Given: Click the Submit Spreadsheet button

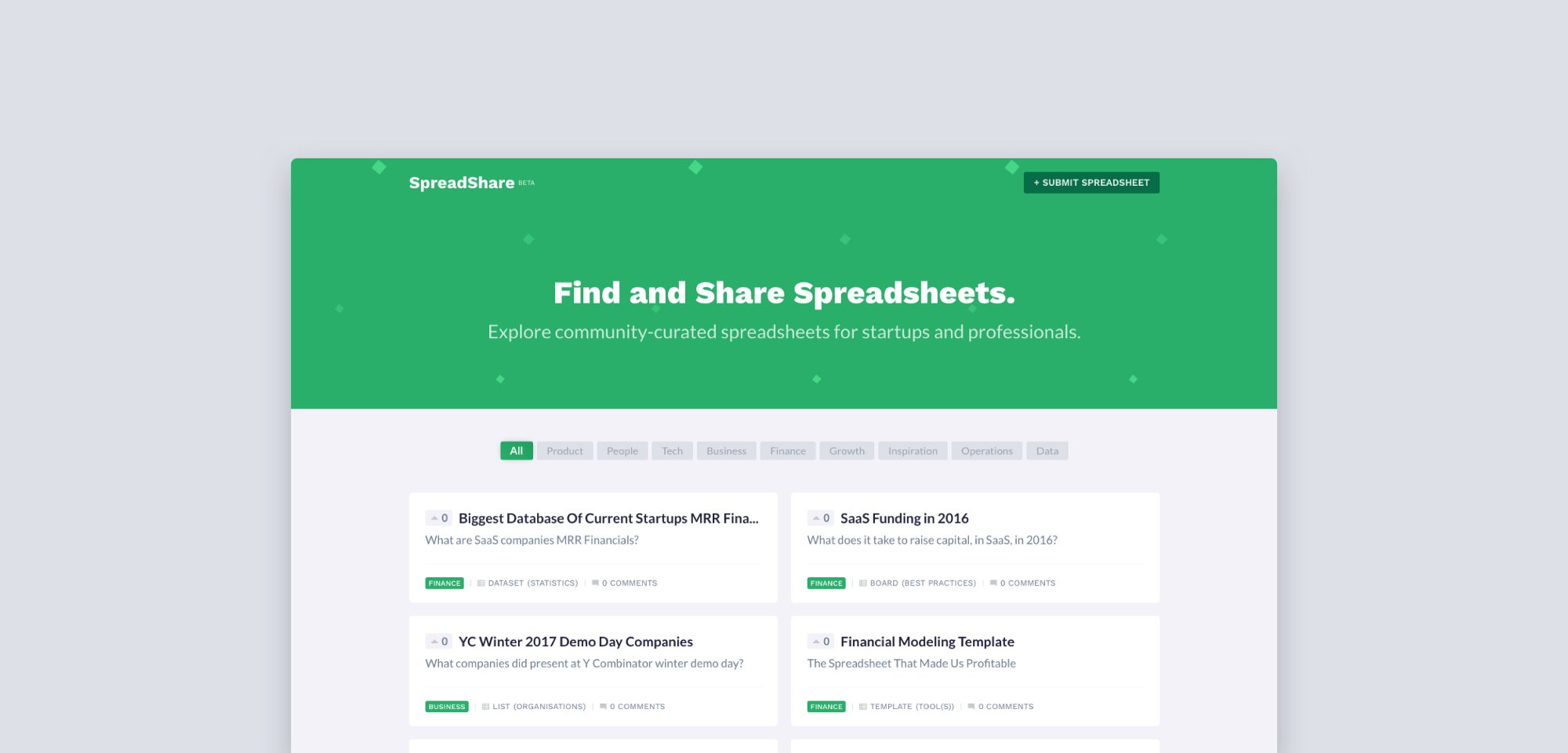Looking at the screenshot, I should (x=1091, y=183).
